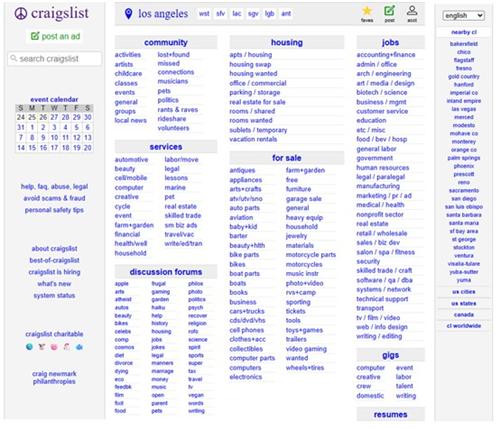Open the vegan discussion forum
500x429 pixels.
[x=196, y=395]
